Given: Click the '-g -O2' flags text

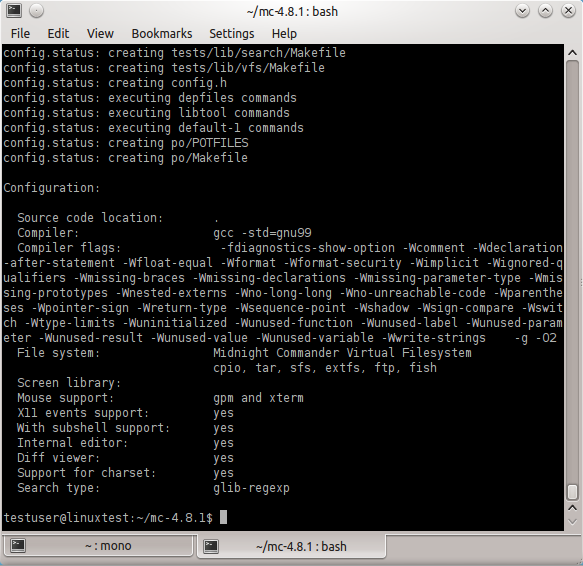Looking at the screenshot, I should (x=536, y=338).
